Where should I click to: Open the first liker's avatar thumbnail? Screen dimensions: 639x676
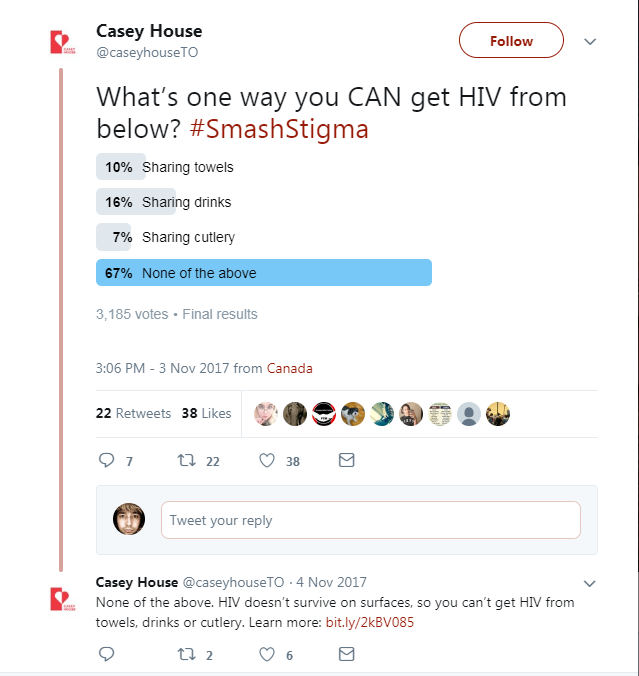266,414
